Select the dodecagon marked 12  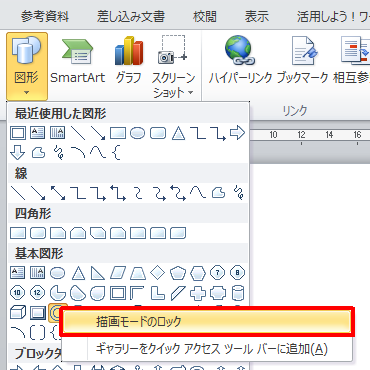(38, 293)
